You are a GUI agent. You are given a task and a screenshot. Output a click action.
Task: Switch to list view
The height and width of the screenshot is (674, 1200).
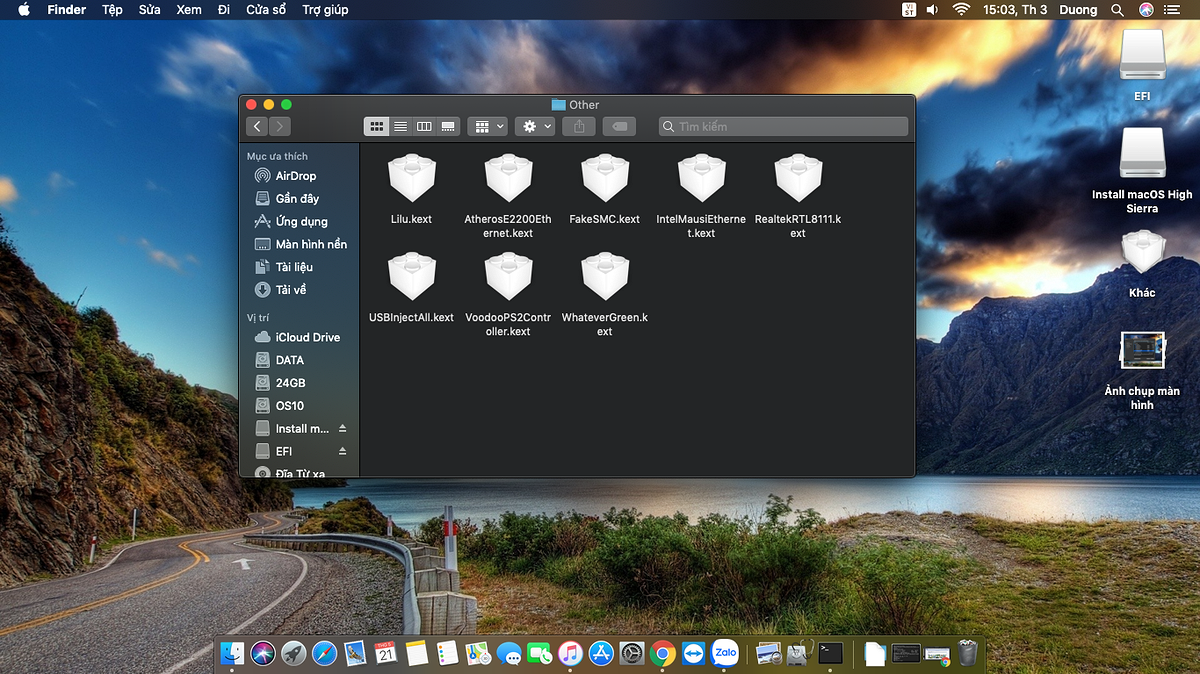tap(400, 127)
